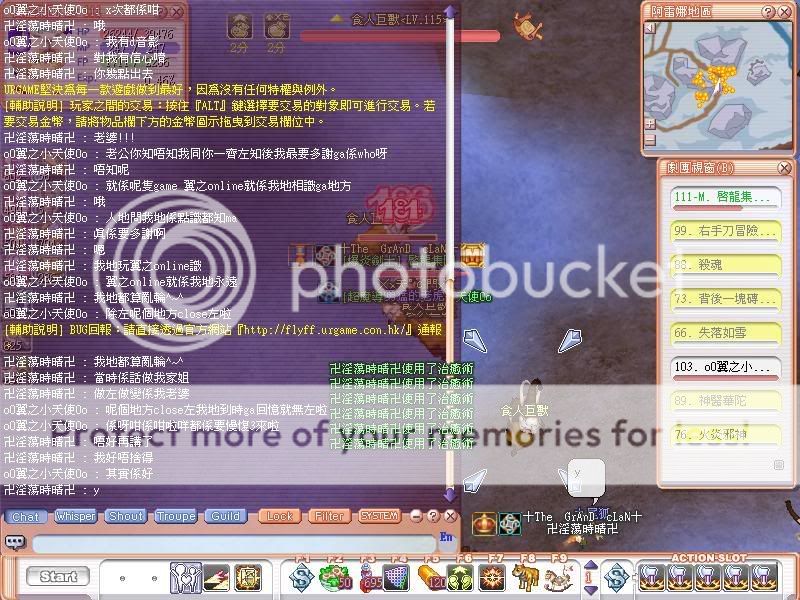
Task: Click the speech bubble icon beside chat input
Action: [15, 543]
